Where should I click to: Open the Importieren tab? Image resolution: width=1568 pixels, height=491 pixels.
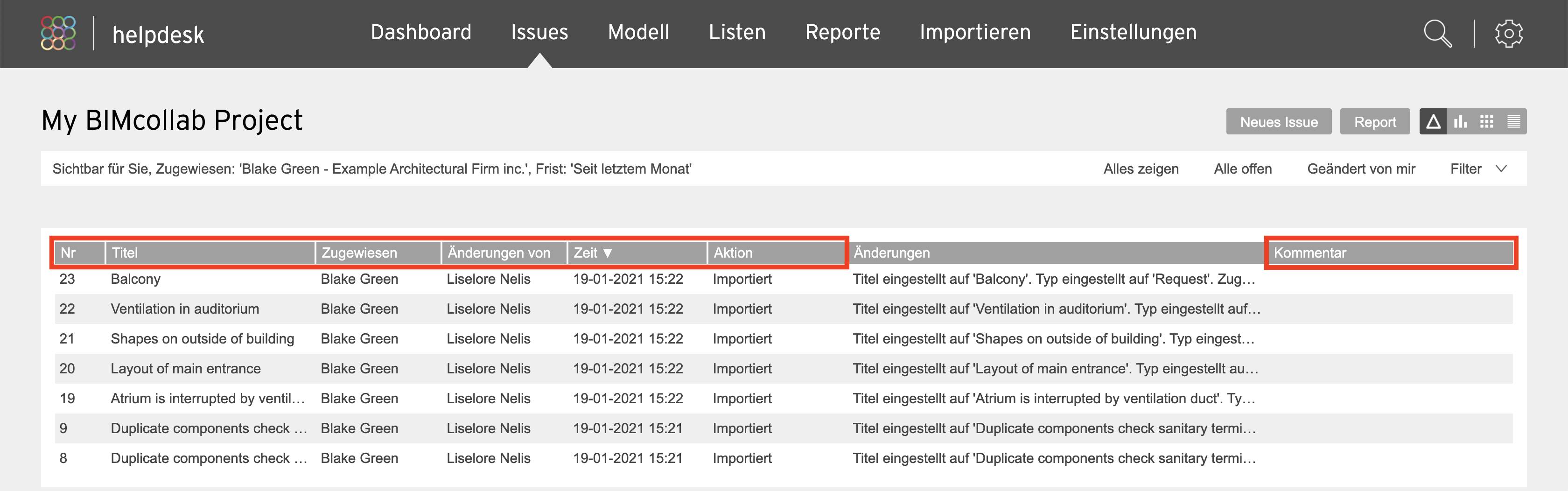[x=975, y=32]
